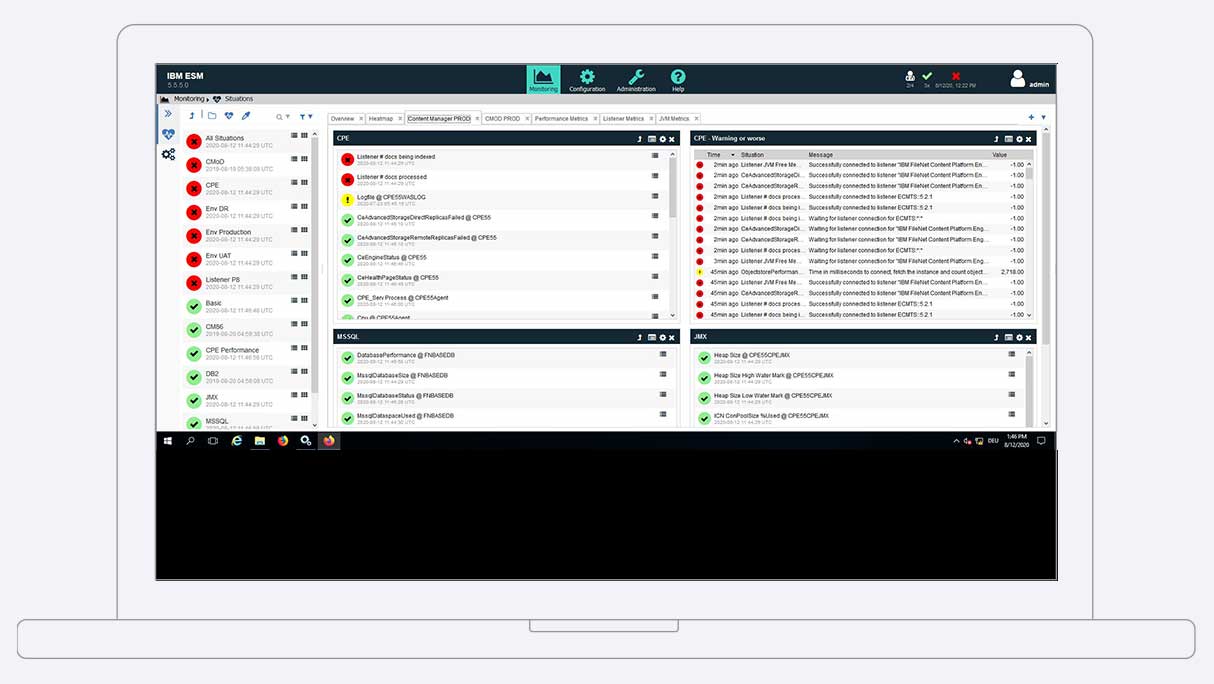1214x684 pixels.
Task: Add a new dashboard tab with the plus button
Action: click(1031, 117)
